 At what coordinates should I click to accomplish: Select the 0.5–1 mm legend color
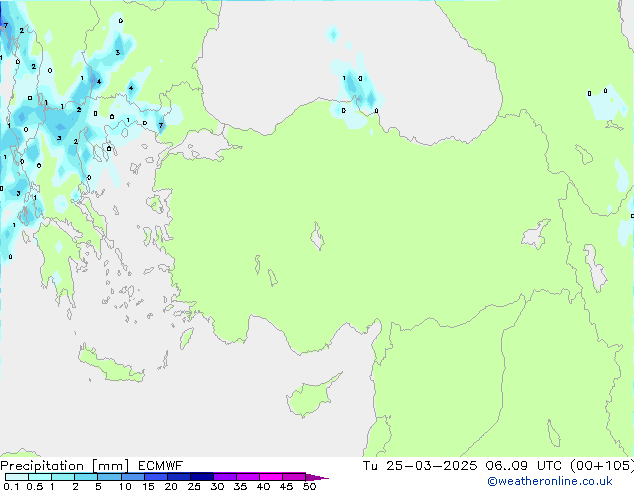tap(40, 477)
